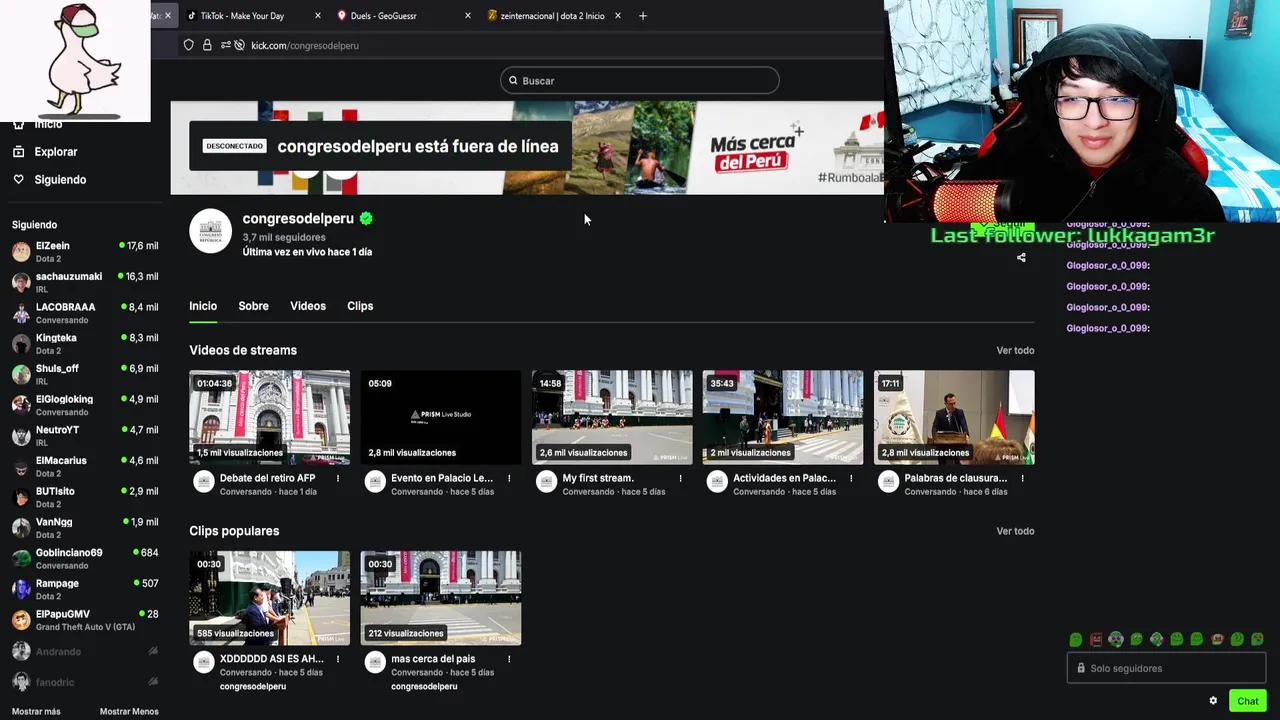
Task: Open options menu for Actividades en Palac... video
Action: coord(851,479)
